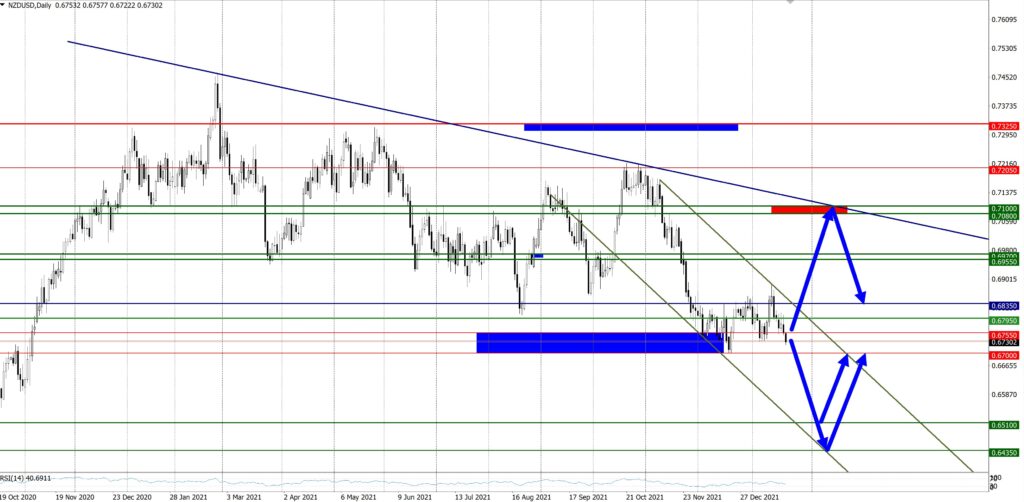
Task: Click the NZDUSD,Daily chart title text
Action: pyautogui.click(x=36, y=6)
